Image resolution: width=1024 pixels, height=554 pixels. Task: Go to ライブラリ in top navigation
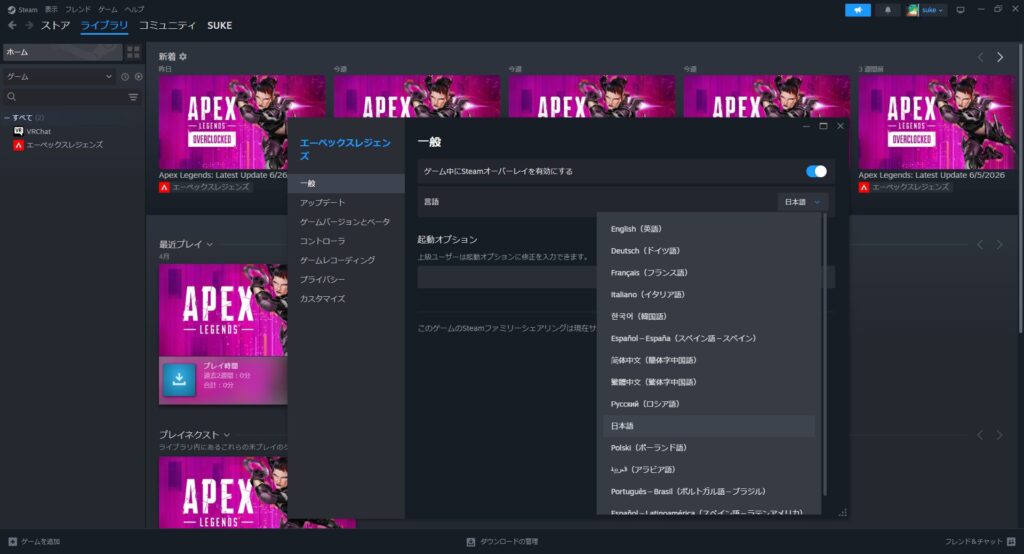pyautogui.click(x=104, y=25)
